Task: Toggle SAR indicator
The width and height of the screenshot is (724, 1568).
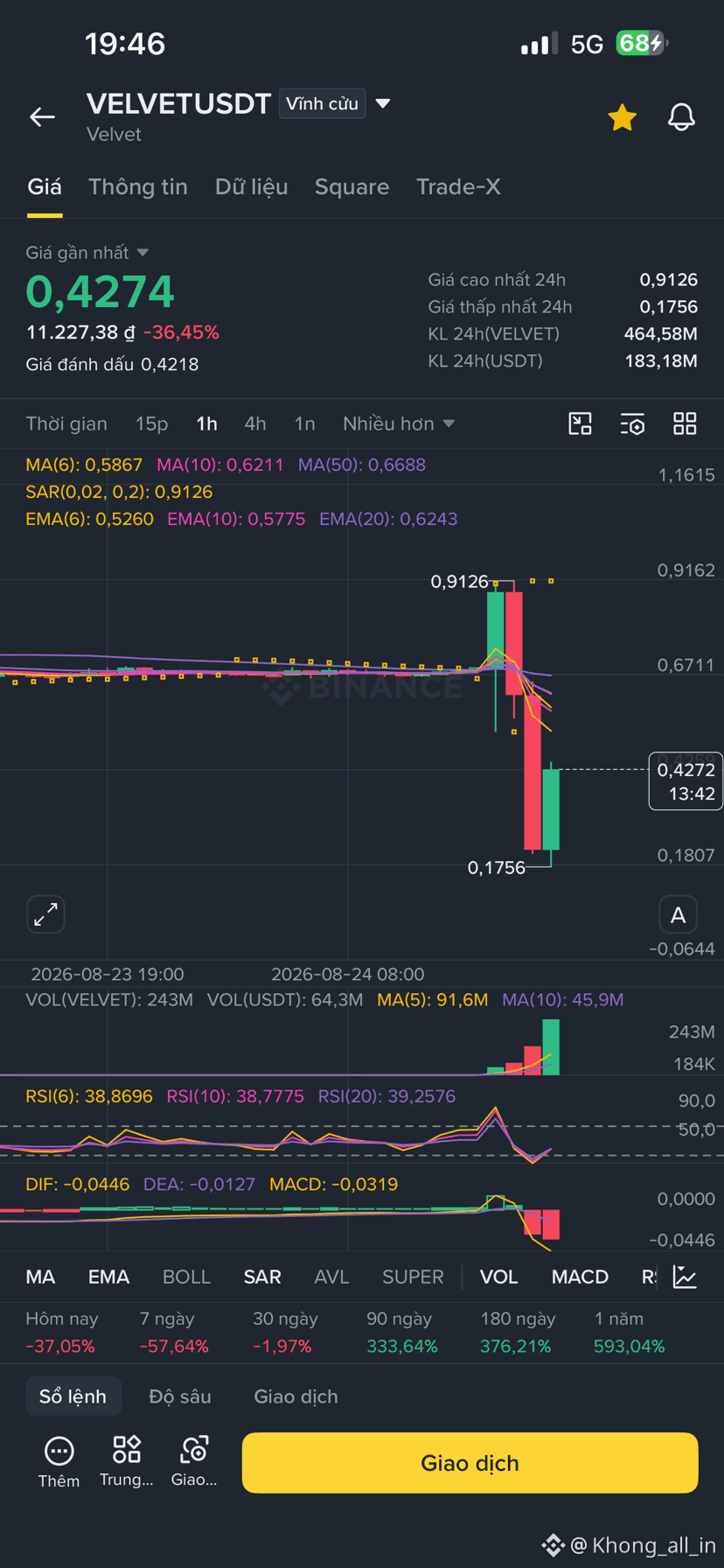Action: [x=262, y=1277]
